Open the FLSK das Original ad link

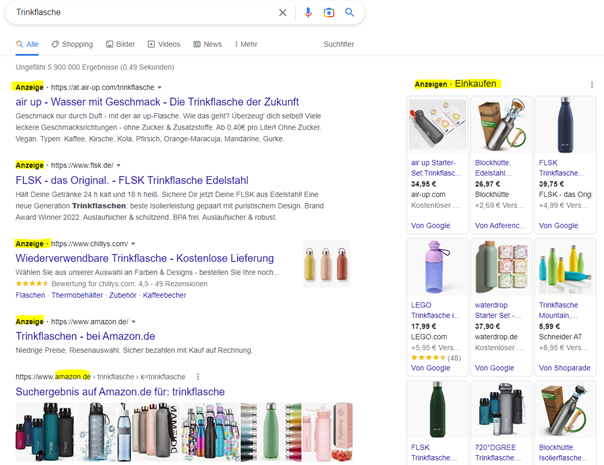coord(132,180)
